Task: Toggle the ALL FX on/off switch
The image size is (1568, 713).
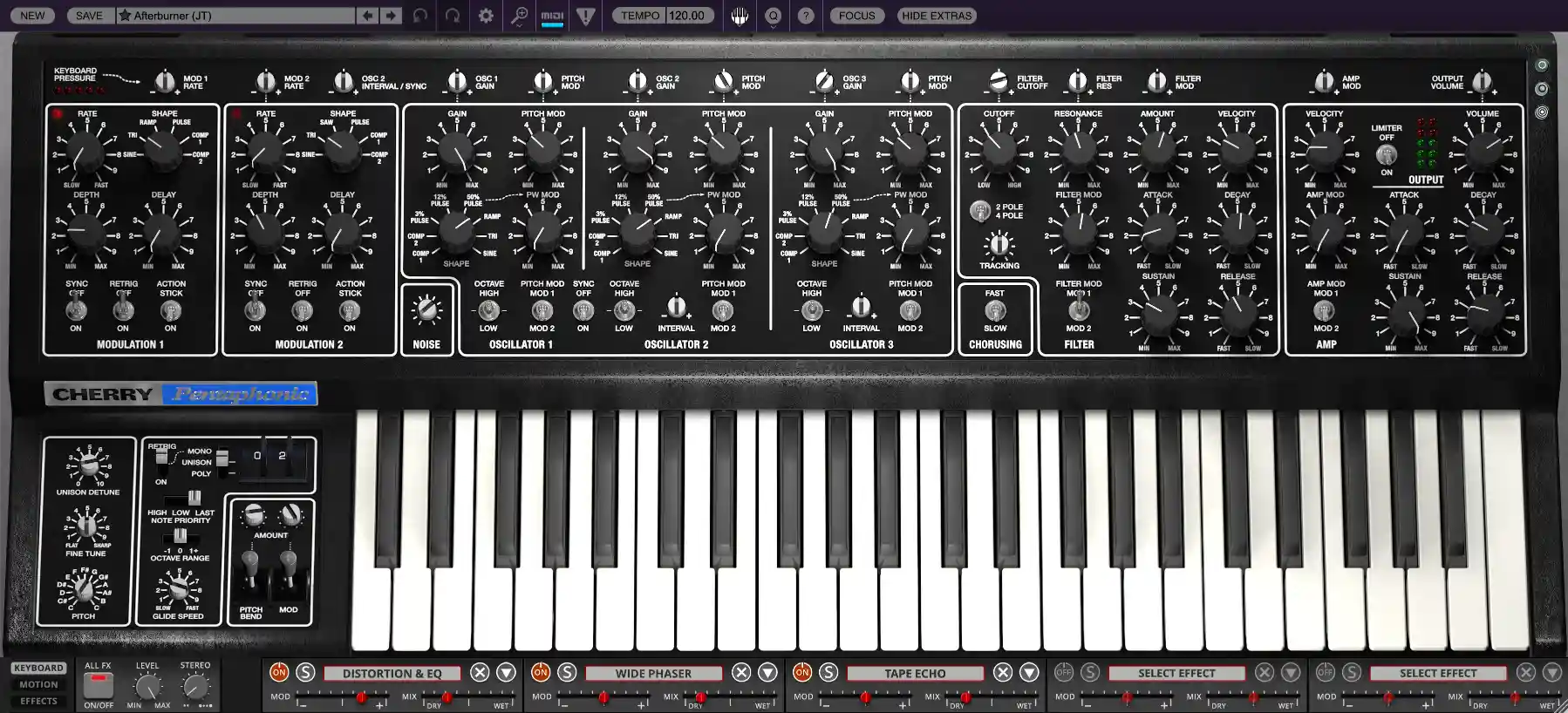Action: coord(98,686)
